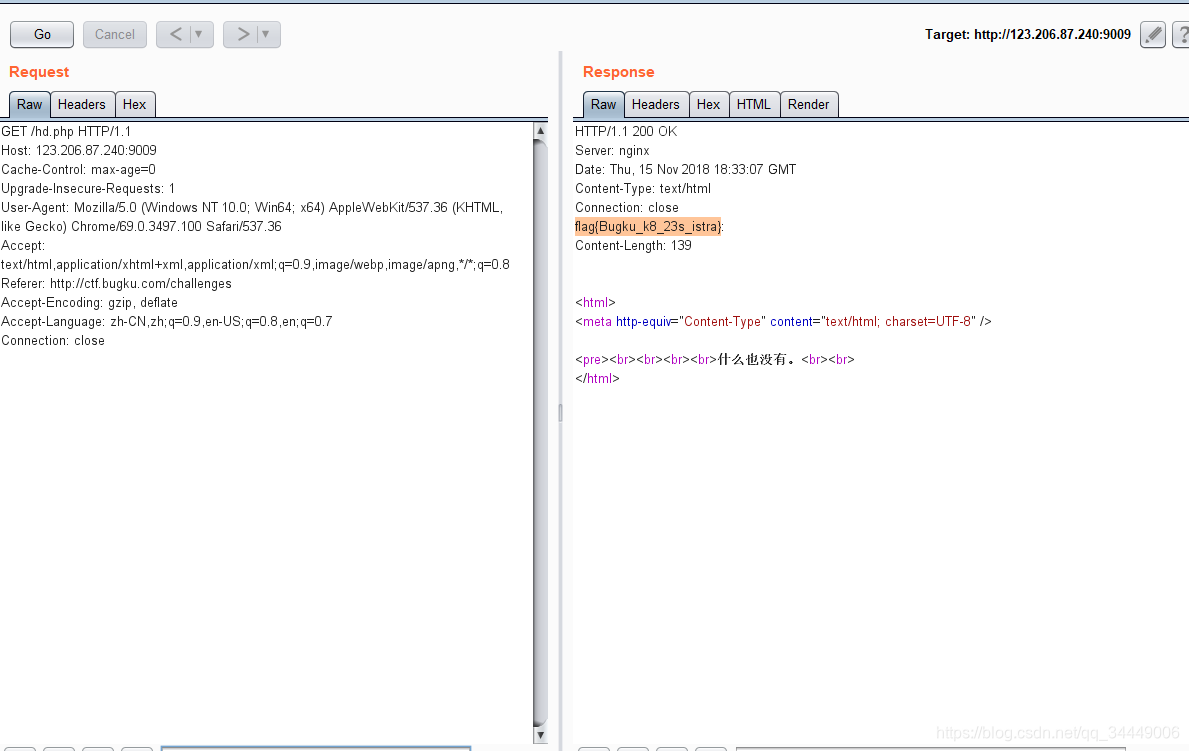Click the Cancel button
The width and height of the screenshot is (1189, 751).
(115, 34)
